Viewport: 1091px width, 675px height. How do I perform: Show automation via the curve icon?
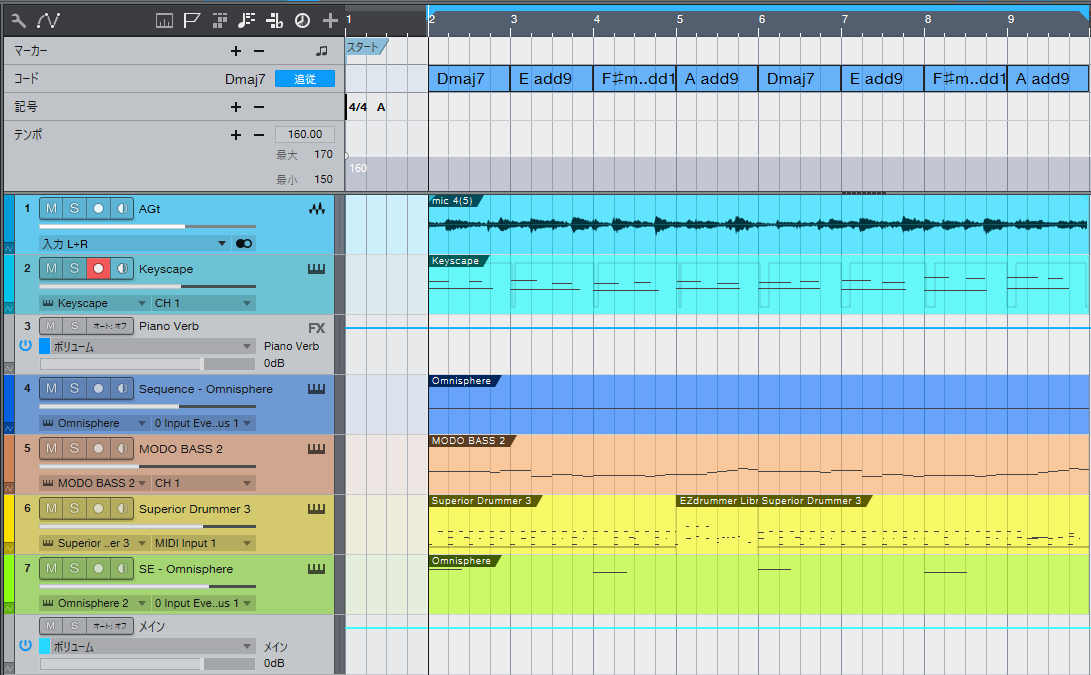click(48, 21)
